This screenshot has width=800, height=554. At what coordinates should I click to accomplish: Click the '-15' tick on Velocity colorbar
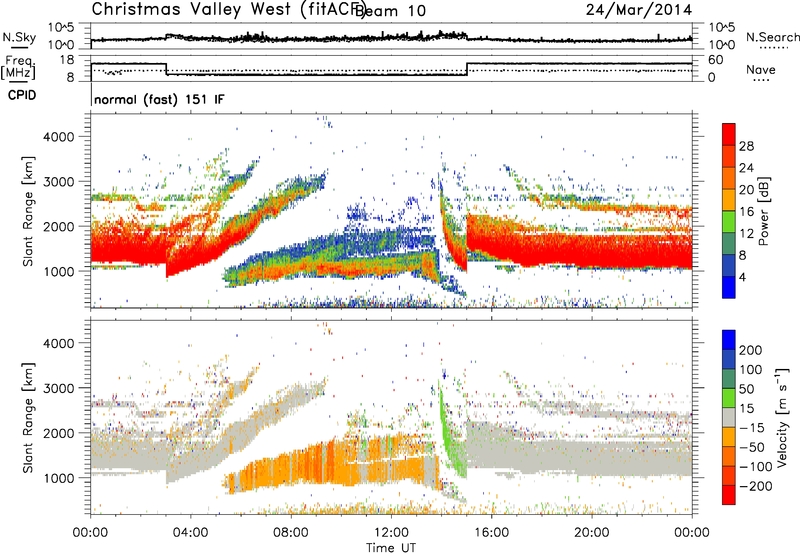tap(752, 428)
